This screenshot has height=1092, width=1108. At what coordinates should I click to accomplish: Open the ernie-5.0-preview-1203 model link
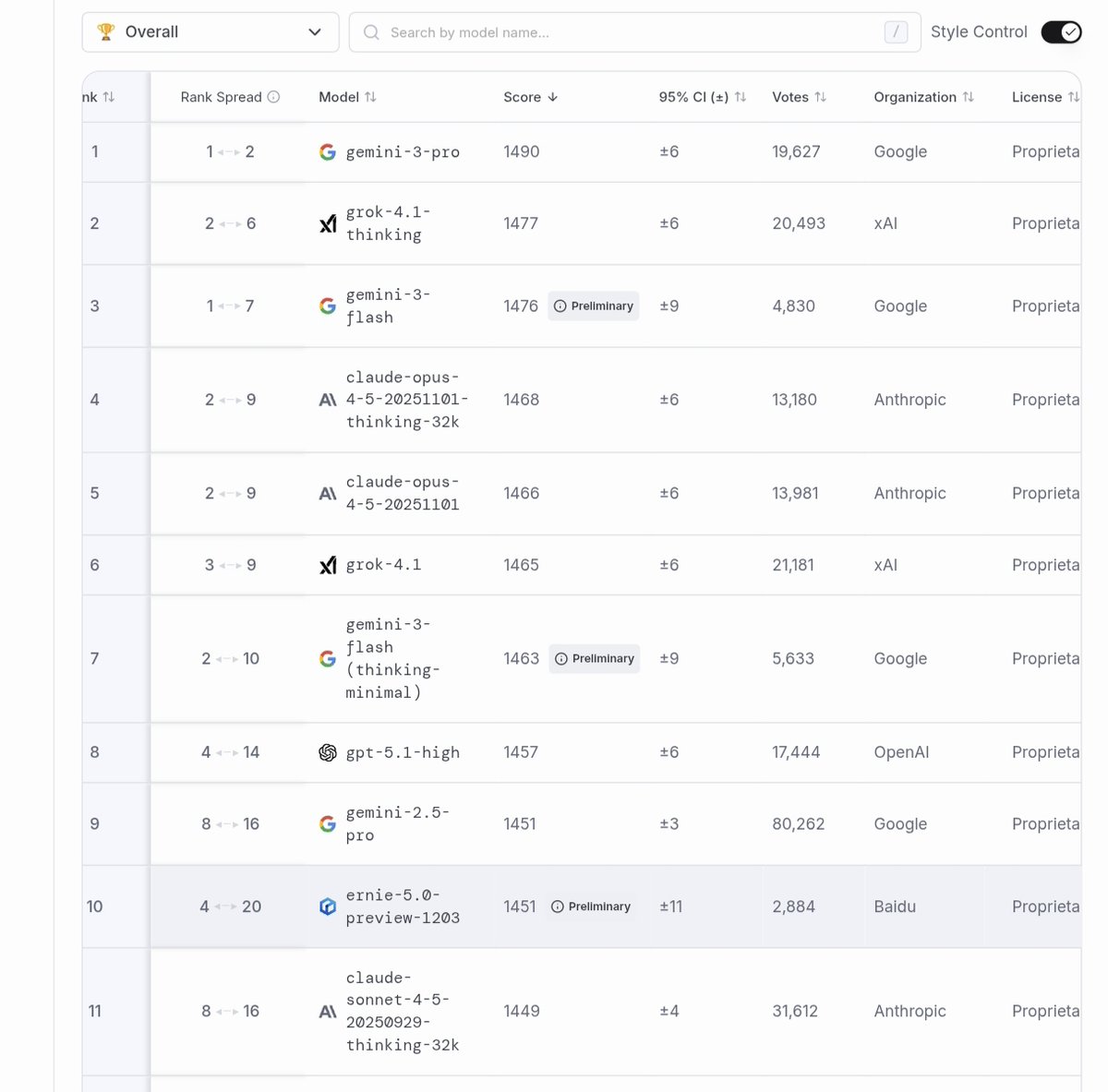pos(403,906)
